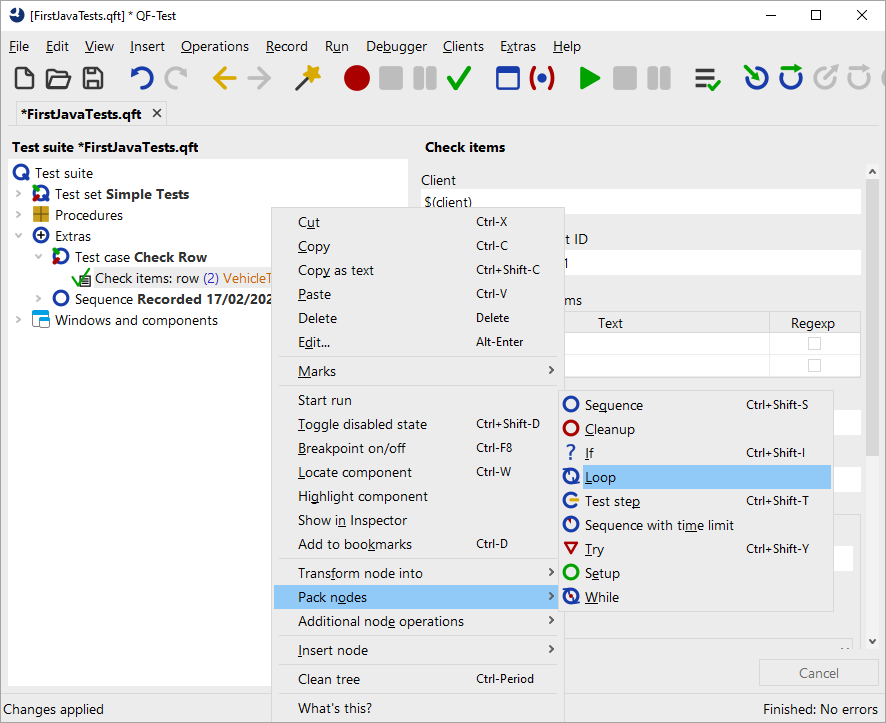Click the Open file folder icon

point(58,78)
